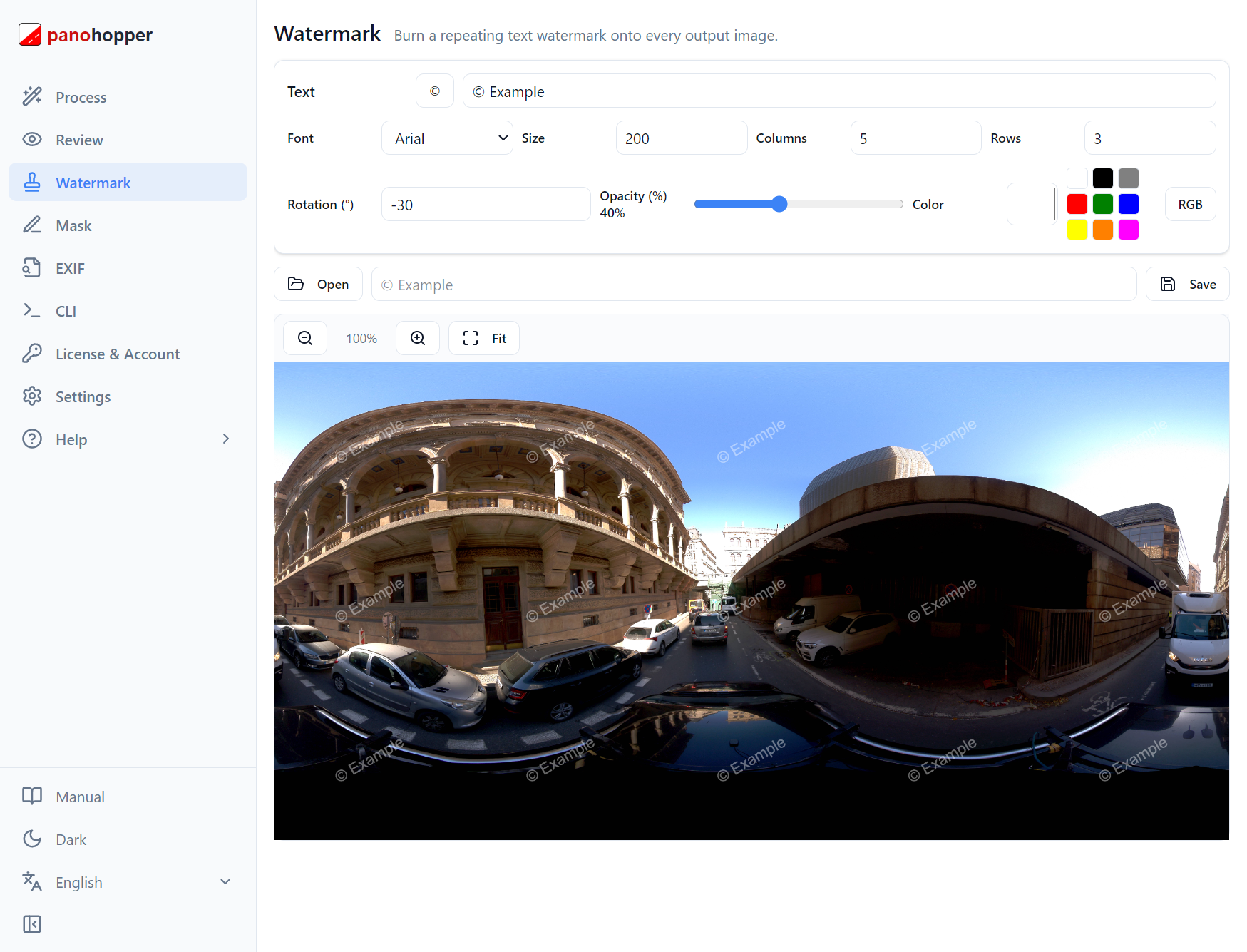Screen dimensions: 1247x952
Task: Click the zoom in magnifier icon
Action: pos(418,338)
